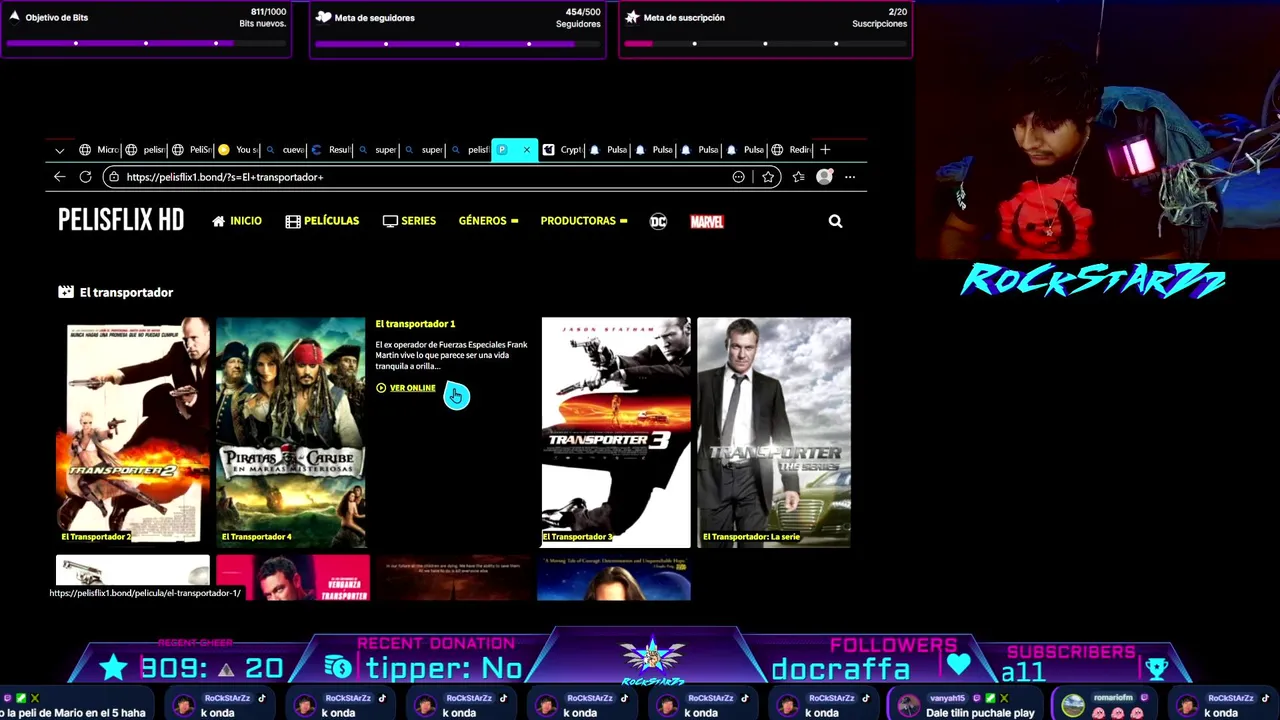Screen dimensions: 1280x720
Task: Expand the GÉNEROS dropdown menu
Action: coord(488,221)
